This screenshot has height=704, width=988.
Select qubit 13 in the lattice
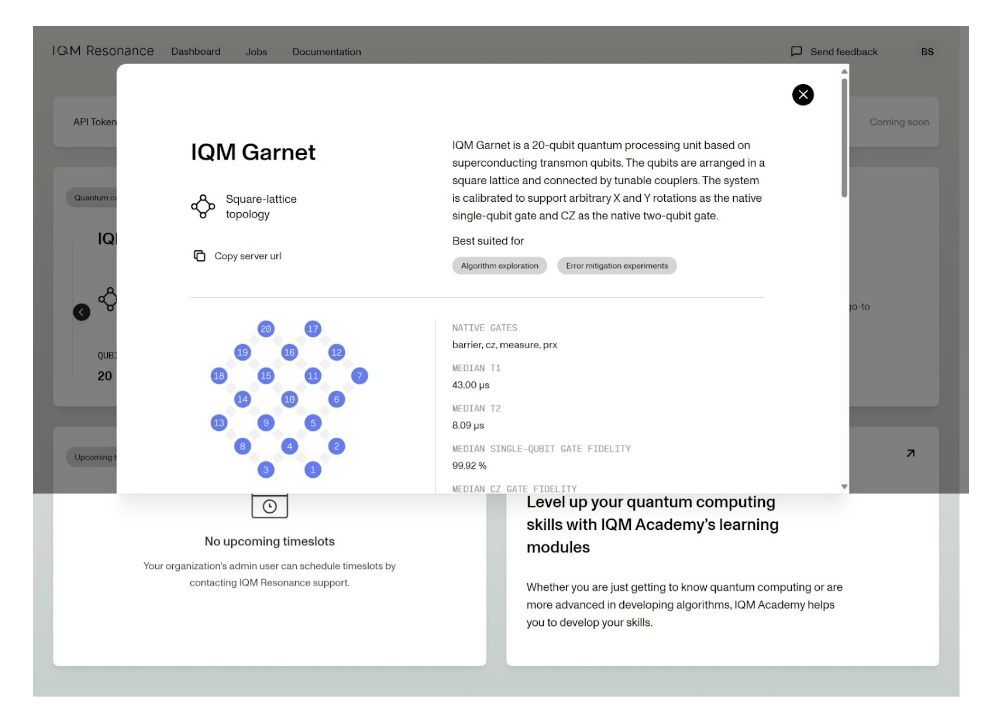[219, 422]
